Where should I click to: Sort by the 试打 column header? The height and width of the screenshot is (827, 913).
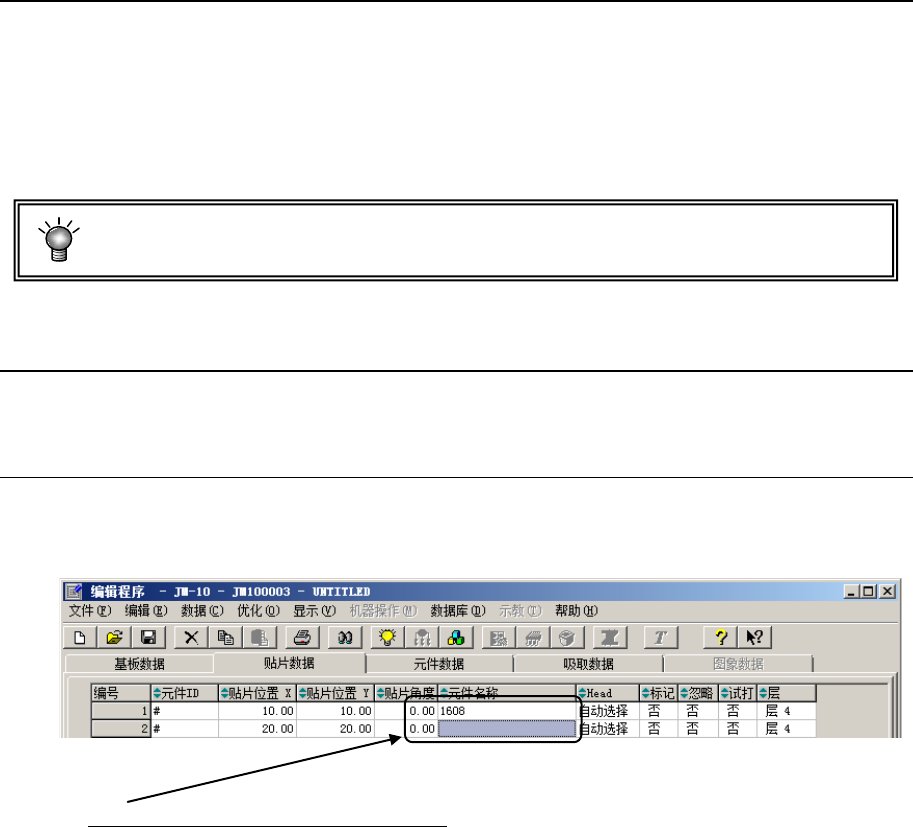click(738, 693)
